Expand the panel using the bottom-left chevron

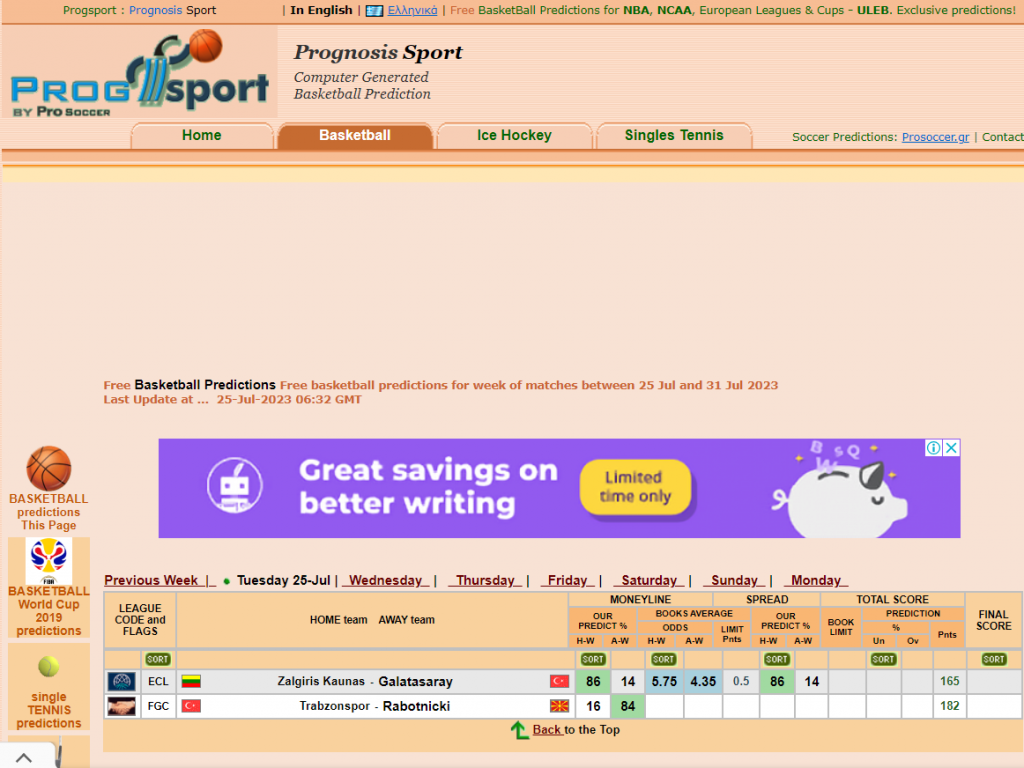(x=25, y=756)
